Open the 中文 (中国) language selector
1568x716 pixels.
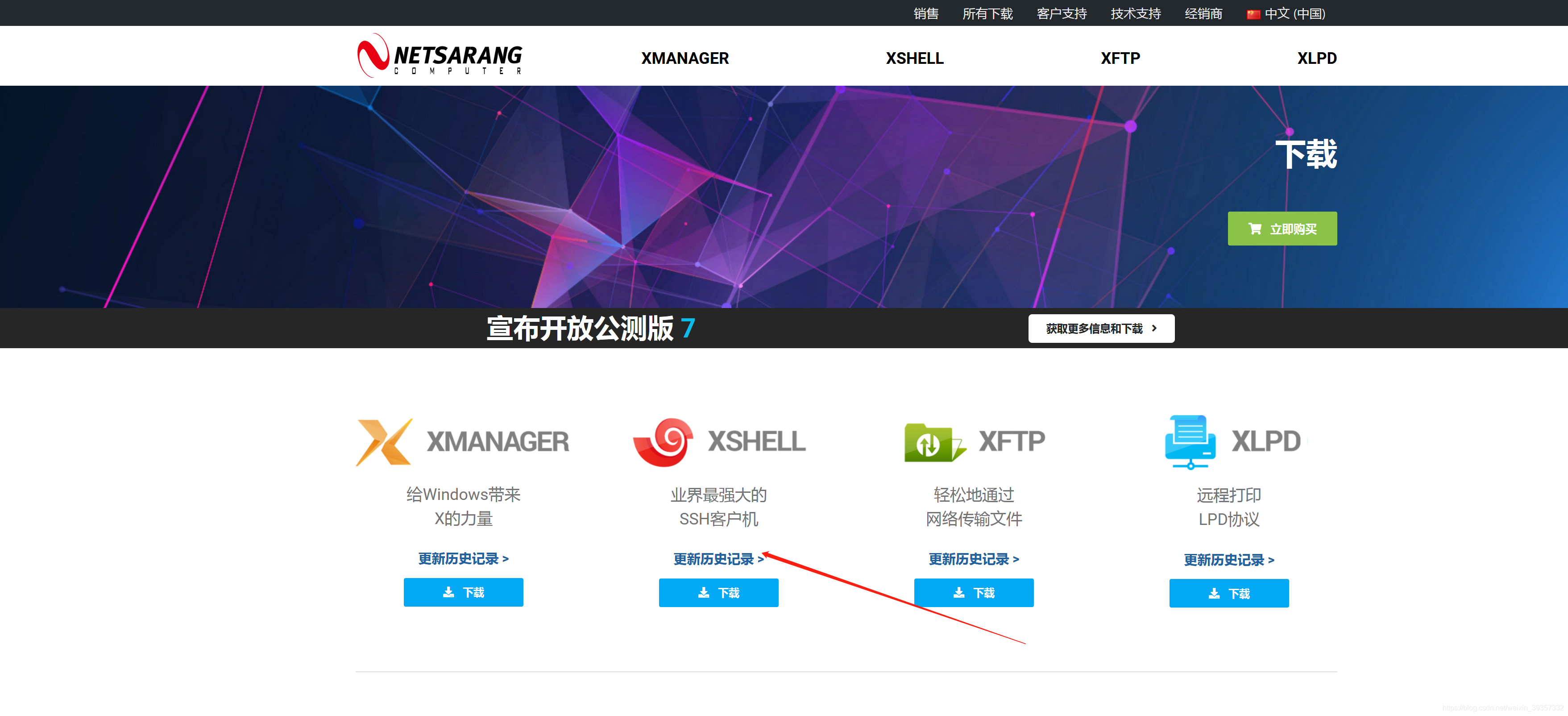[1286, 13]
